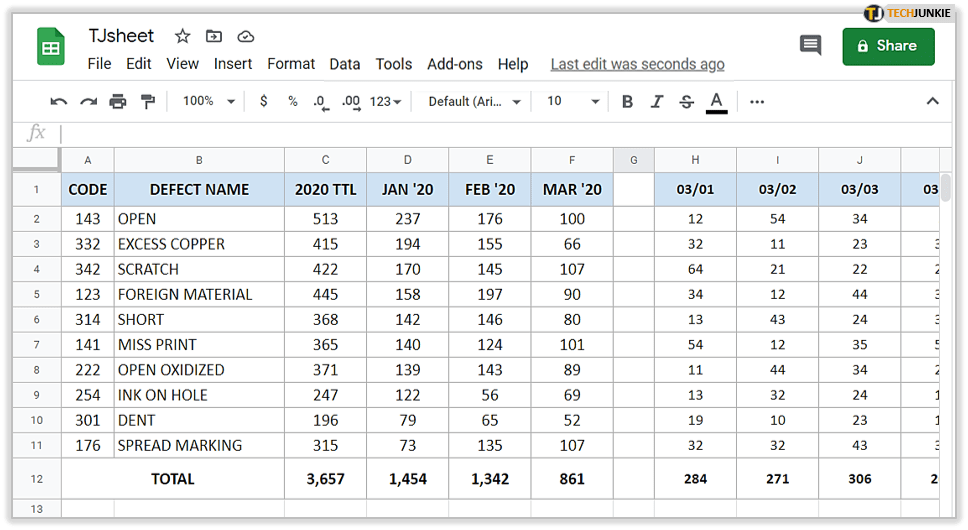The image size is (968, 530).
Task: Expand the Default font family dropdown
Action: [x=475, y=101]
